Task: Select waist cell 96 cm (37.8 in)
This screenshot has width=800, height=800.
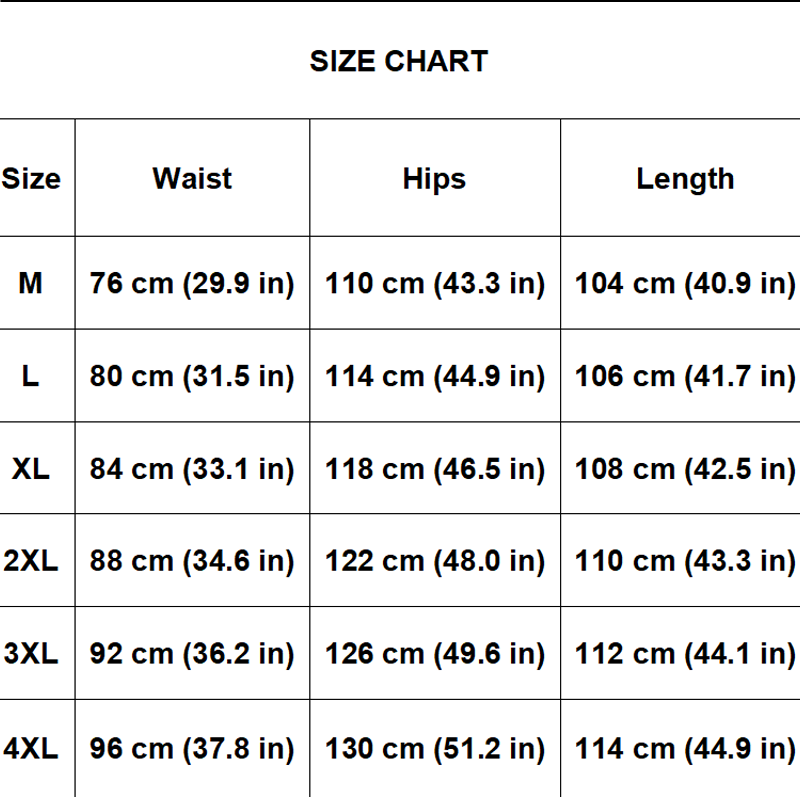Action: (192, 749)
